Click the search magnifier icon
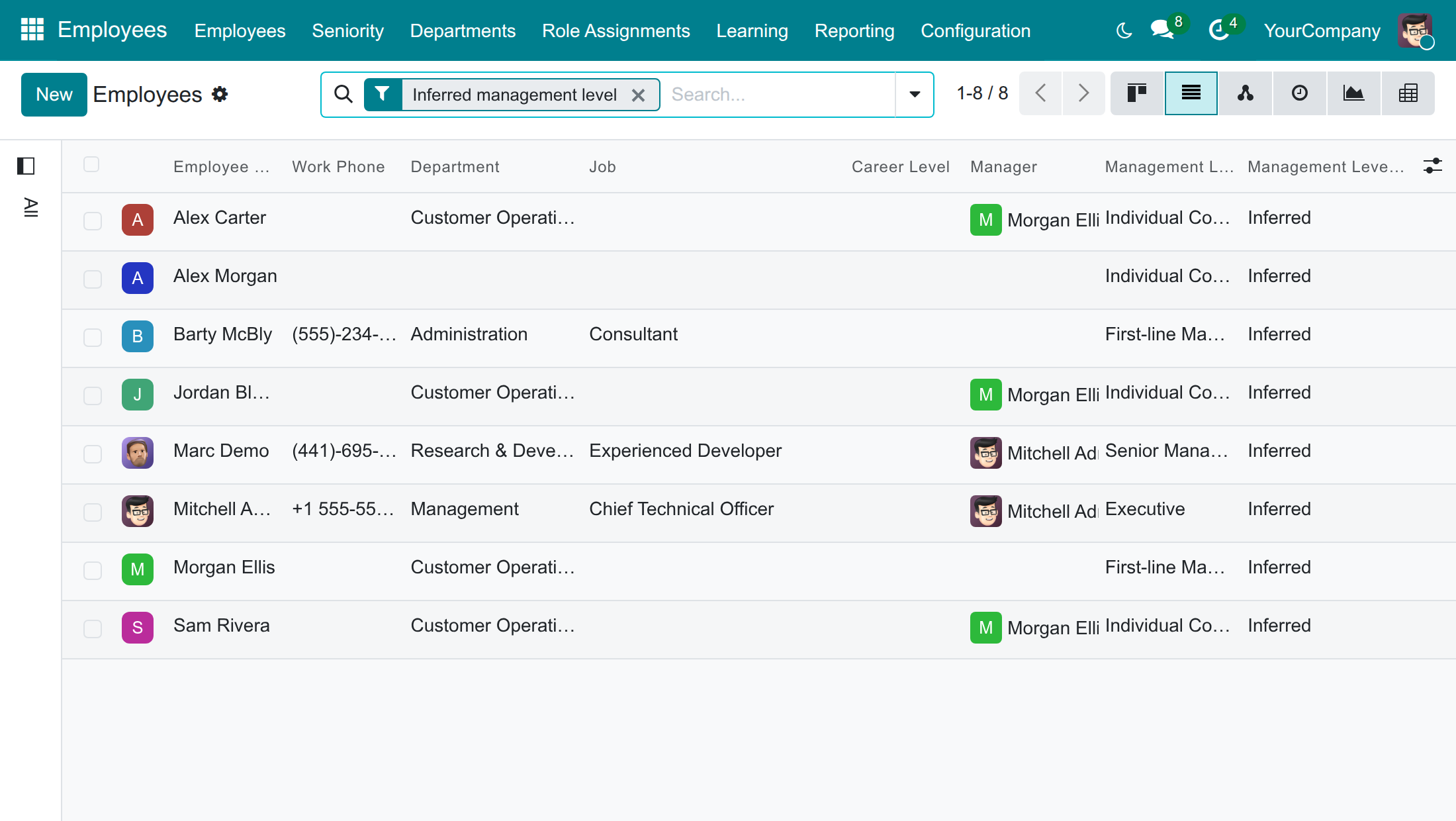 click(x=343, y=94)
